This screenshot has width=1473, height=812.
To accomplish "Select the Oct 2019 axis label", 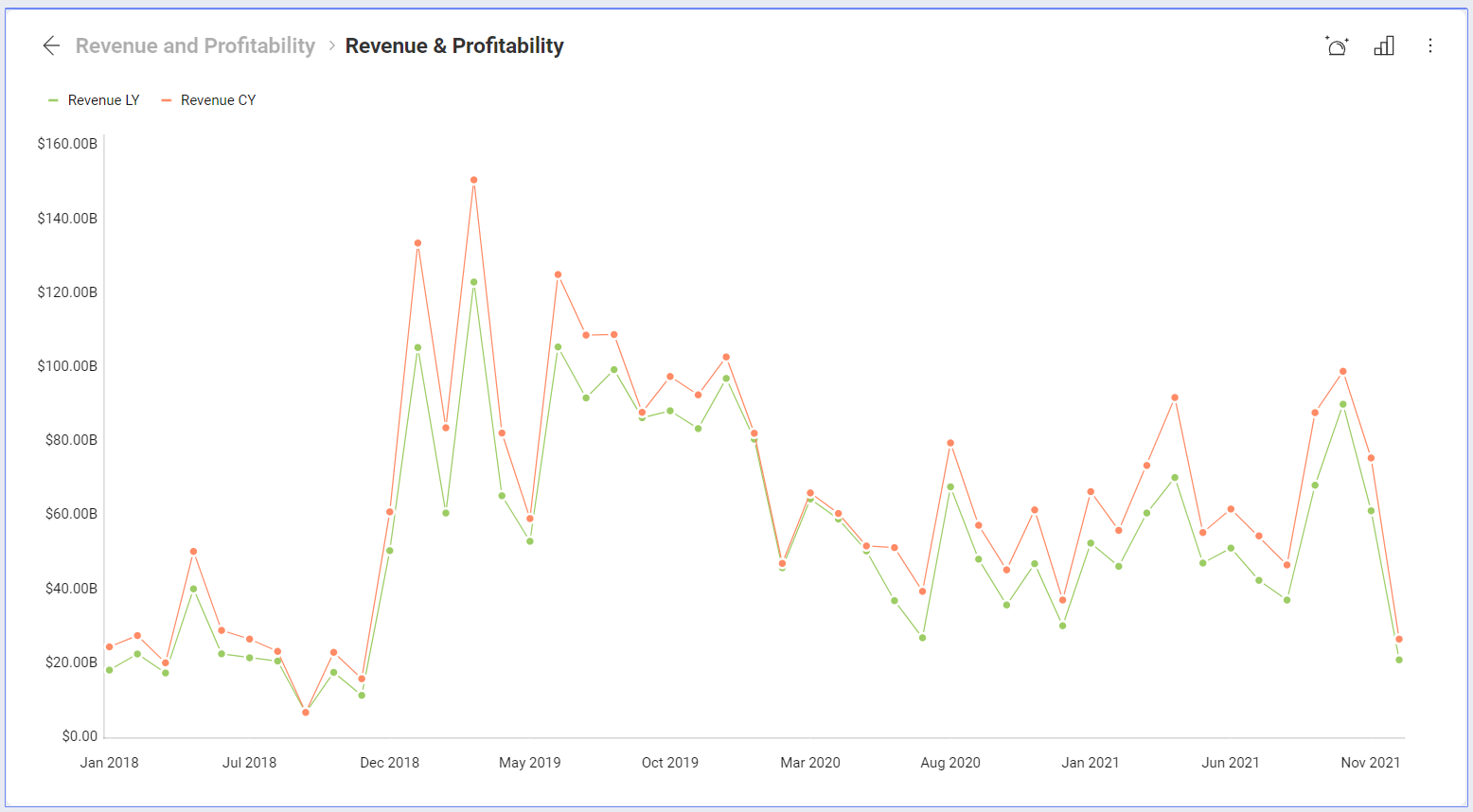I will point(669,763).
